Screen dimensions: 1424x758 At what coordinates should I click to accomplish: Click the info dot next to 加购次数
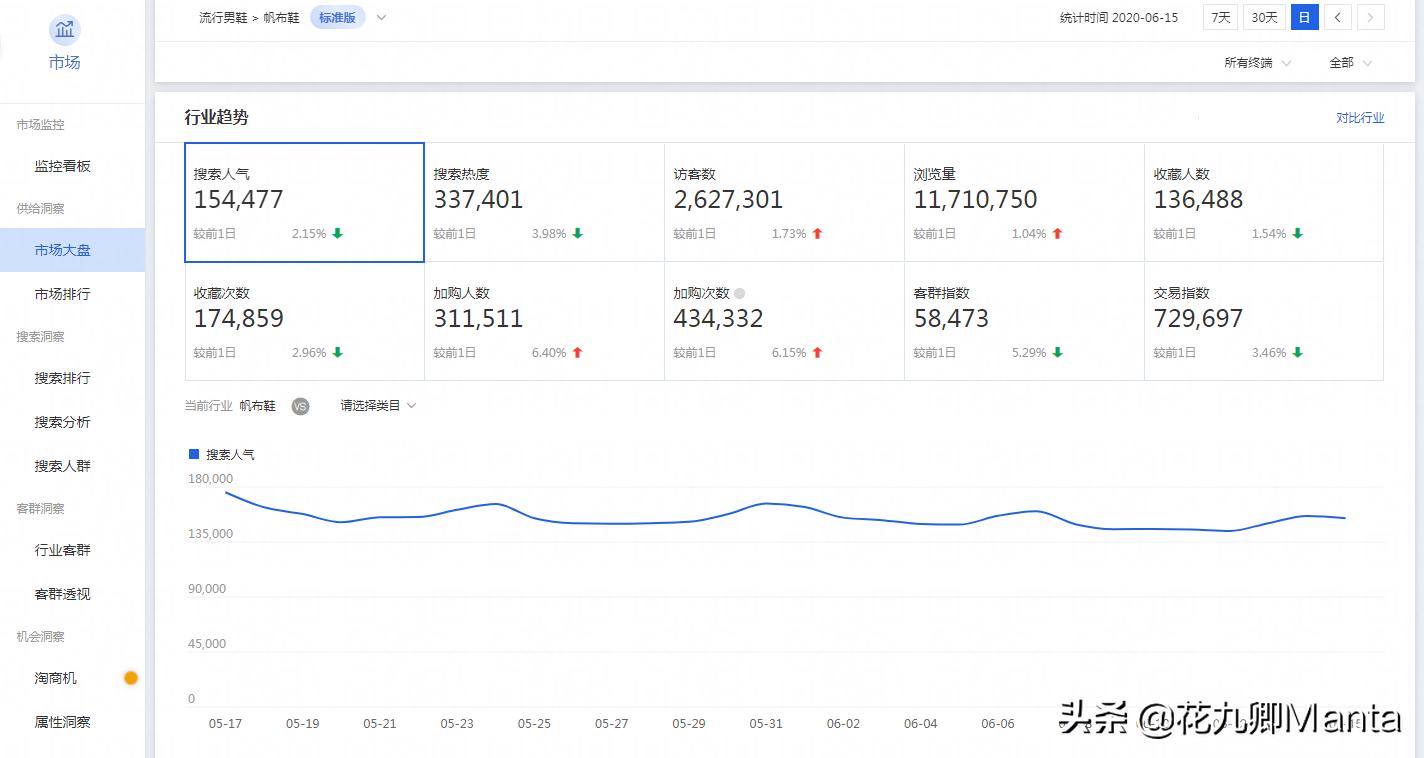click(740, 294)
